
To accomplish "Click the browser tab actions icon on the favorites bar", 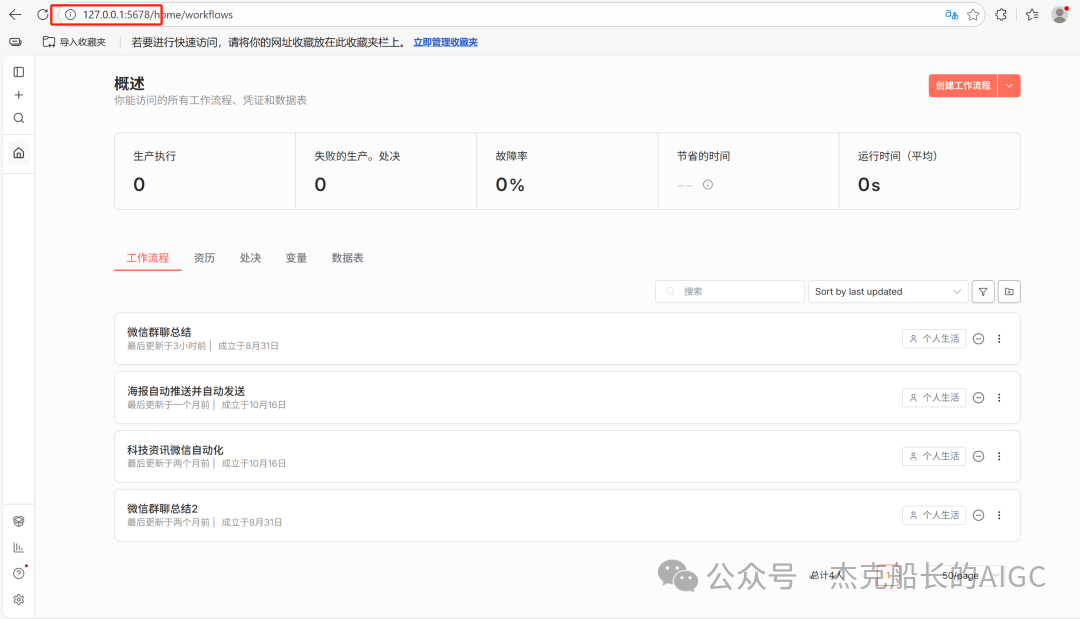I will tap(15, 42).
